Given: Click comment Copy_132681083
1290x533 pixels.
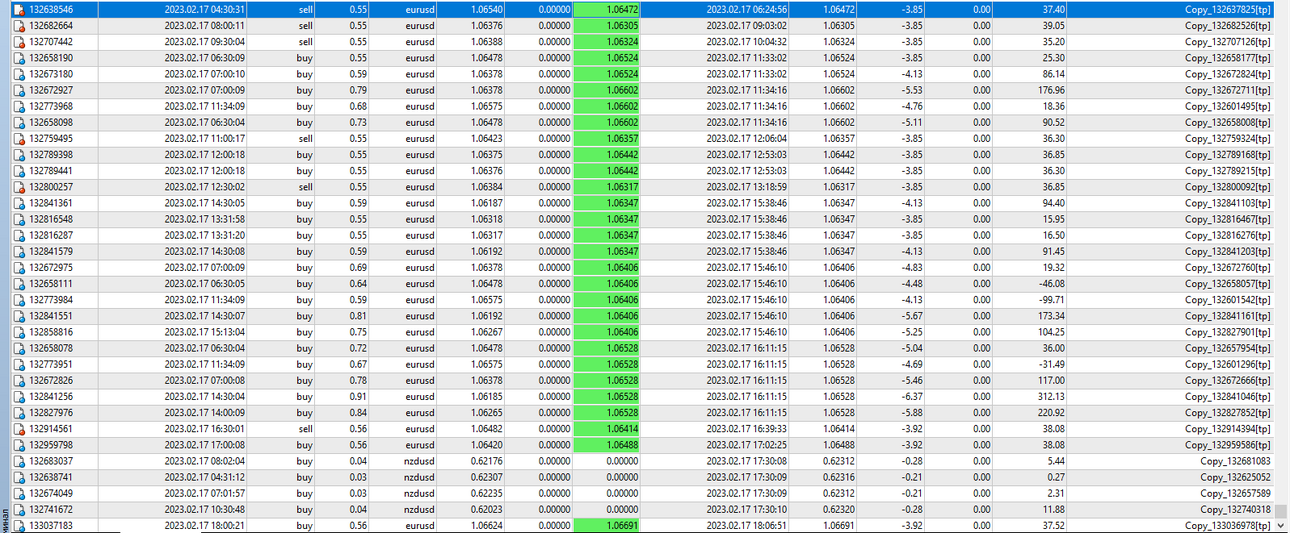Looking at the screenshot, I should [1236, 461].
